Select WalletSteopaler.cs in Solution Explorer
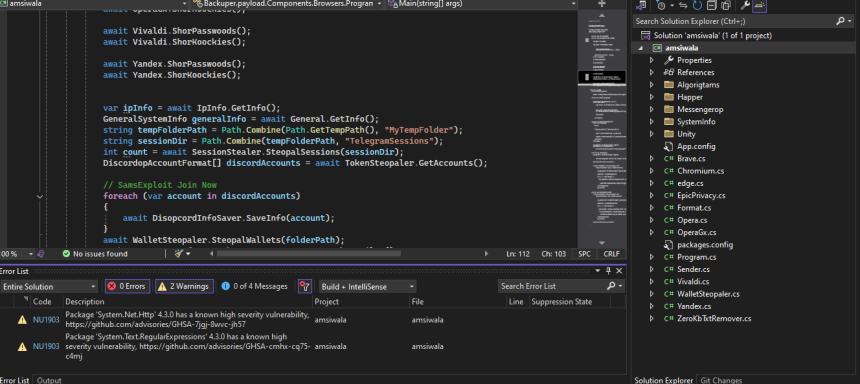This screenshot has width=860, height=384. 708,293
